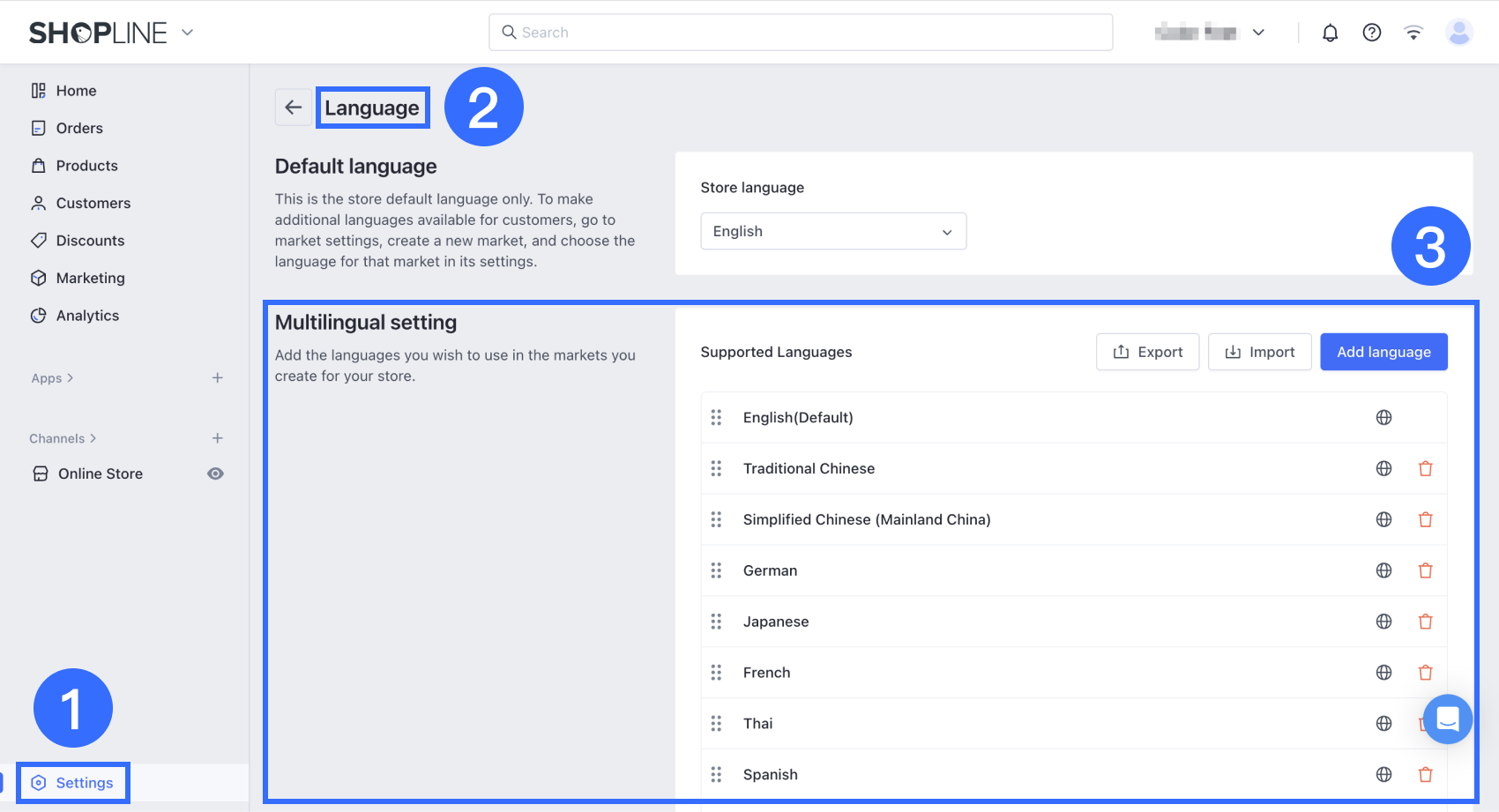Click the globe icon for Japanese

(1384, 622)
